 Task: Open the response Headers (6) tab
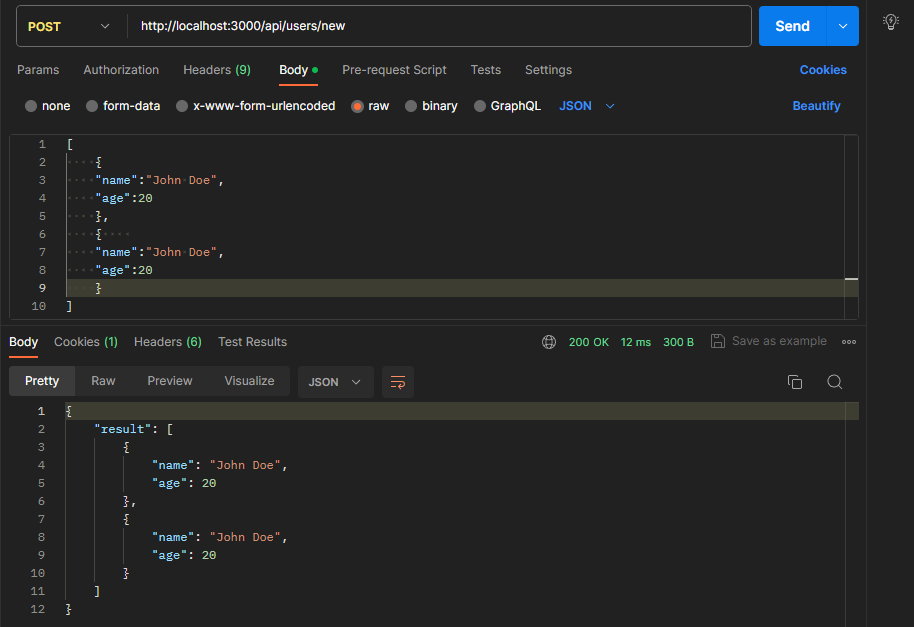(168, 342)
